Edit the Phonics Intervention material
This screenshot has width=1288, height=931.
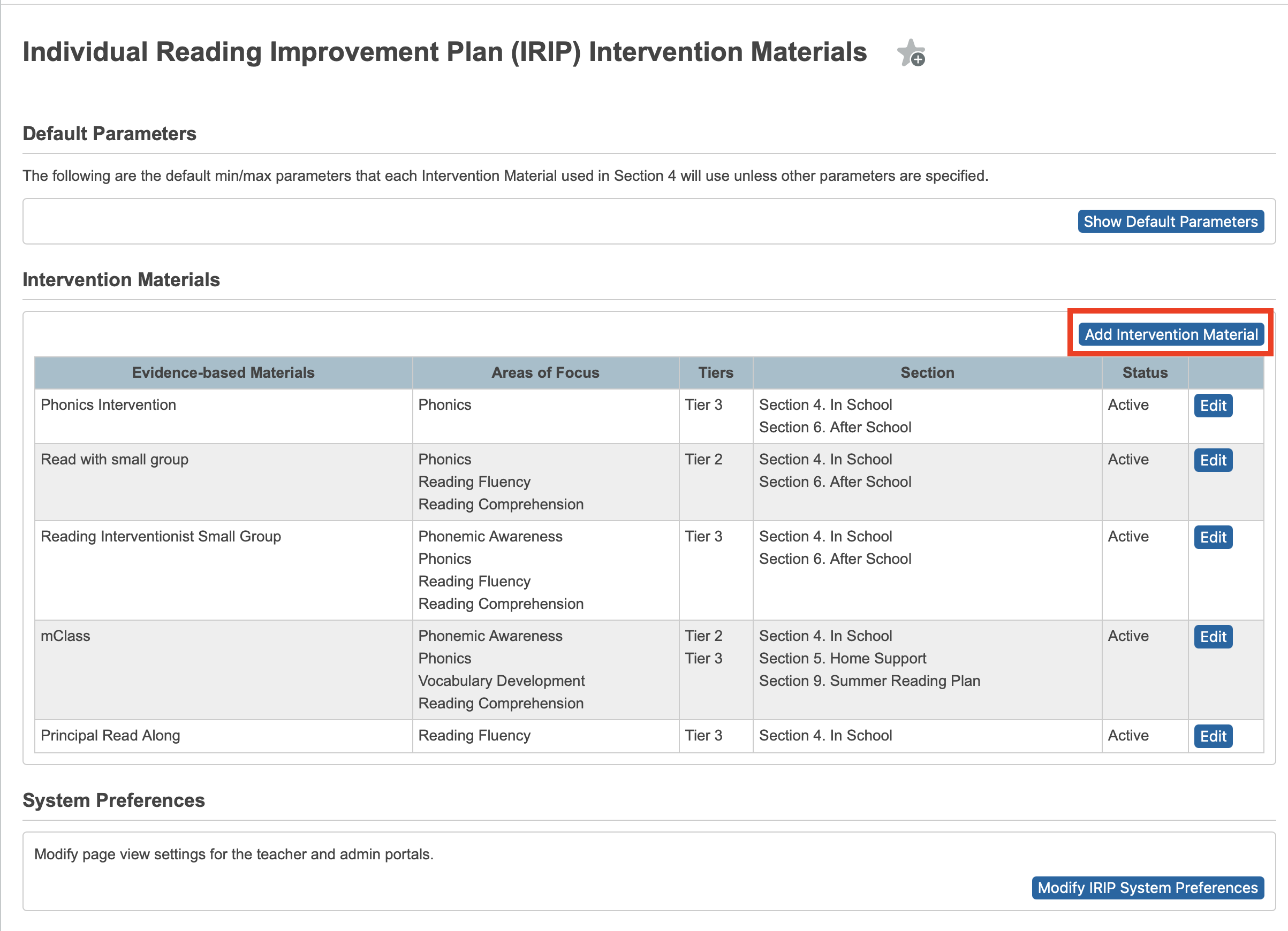(1213, 406)
